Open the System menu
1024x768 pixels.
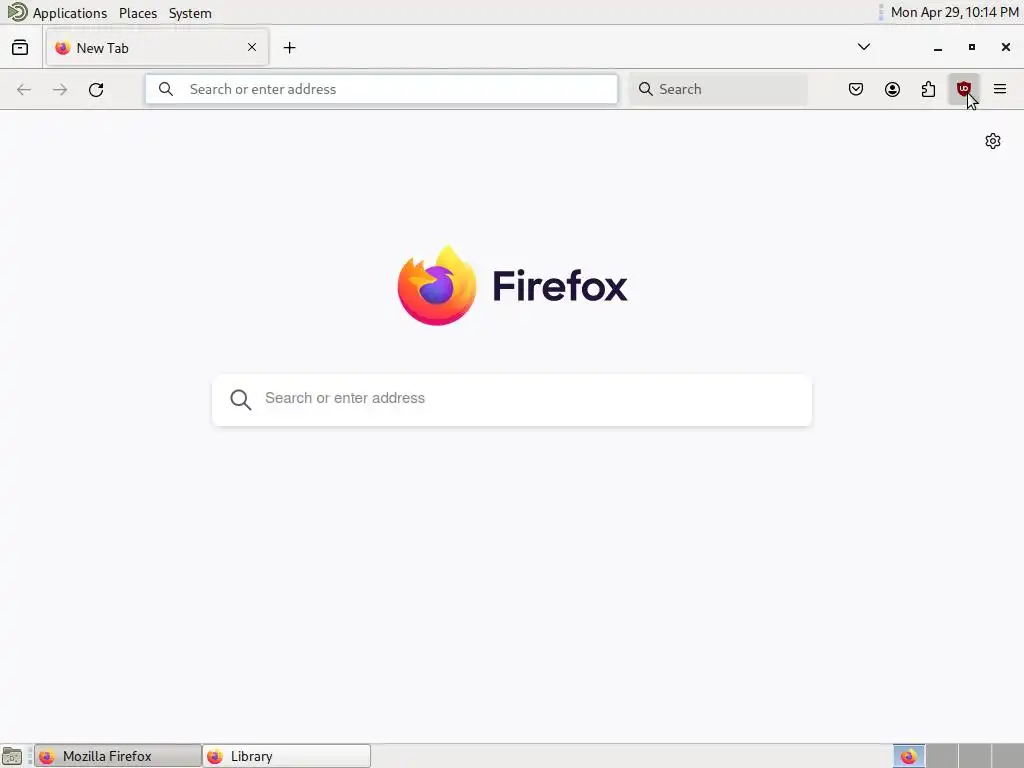pyautogui.click(x=190, y=13)
